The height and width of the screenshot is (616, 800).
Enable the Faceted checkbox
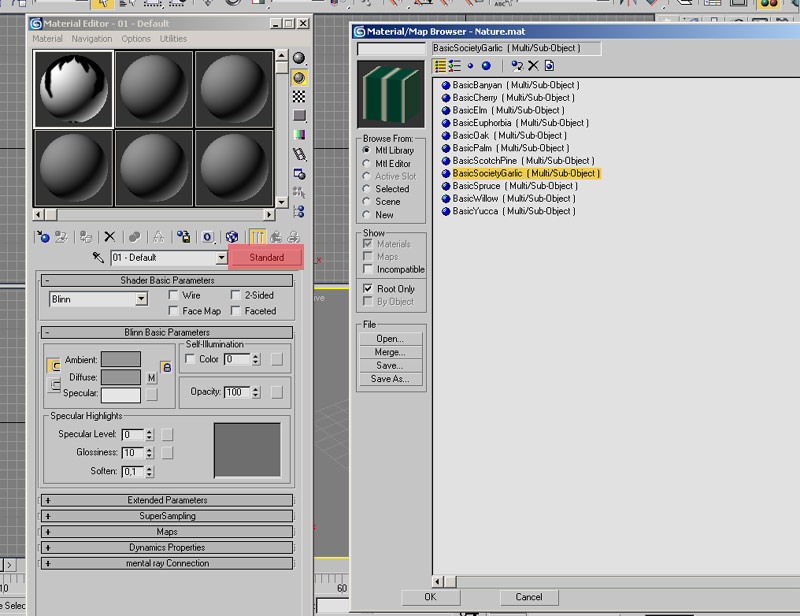(x=235, y=311)
